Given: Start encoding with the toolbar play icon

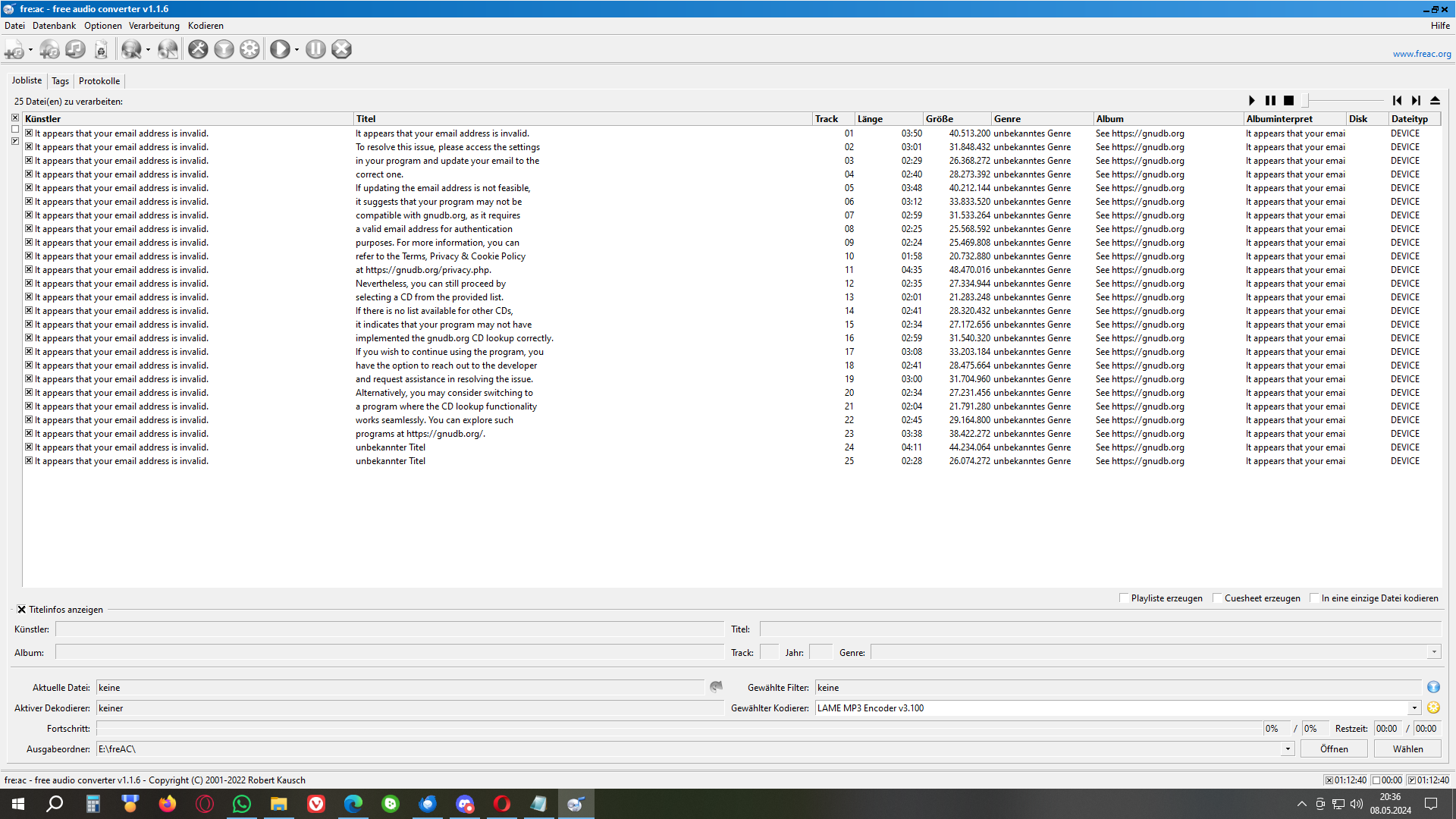Looking at the screenshot, I should coord(280,50).
